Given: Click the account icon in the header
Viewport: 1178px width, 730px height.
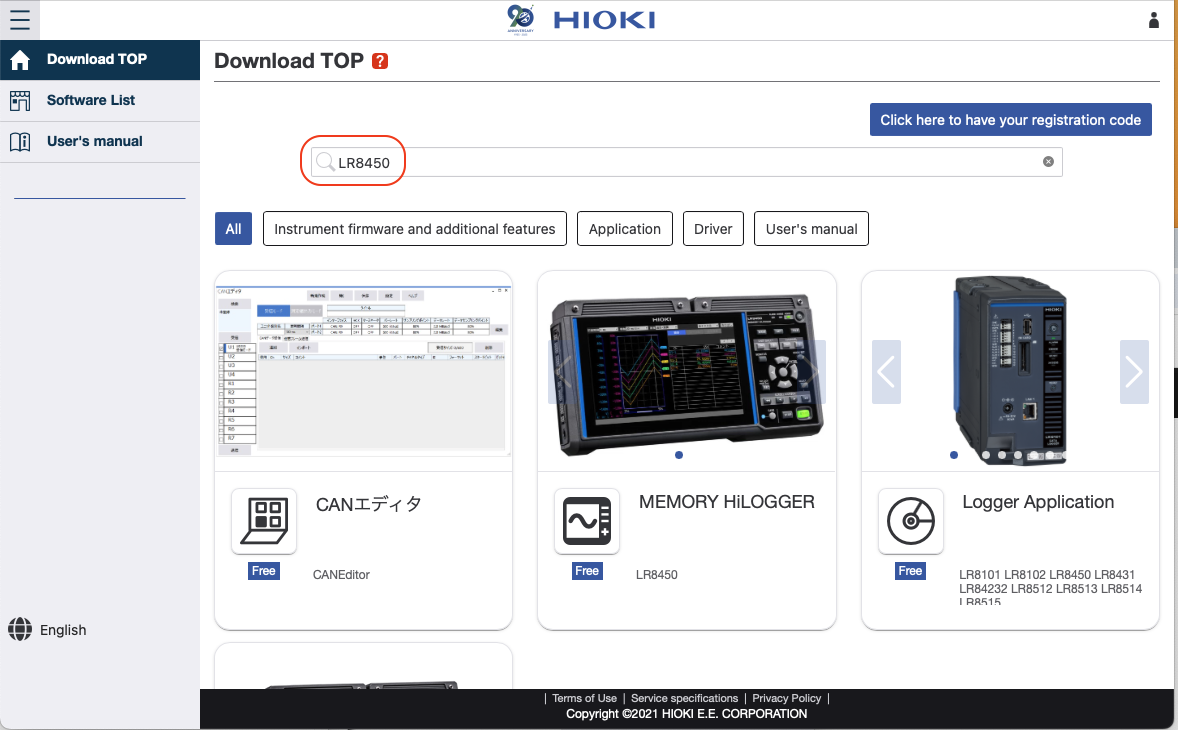Looking at the screenshot, I should pos(1155,20).
